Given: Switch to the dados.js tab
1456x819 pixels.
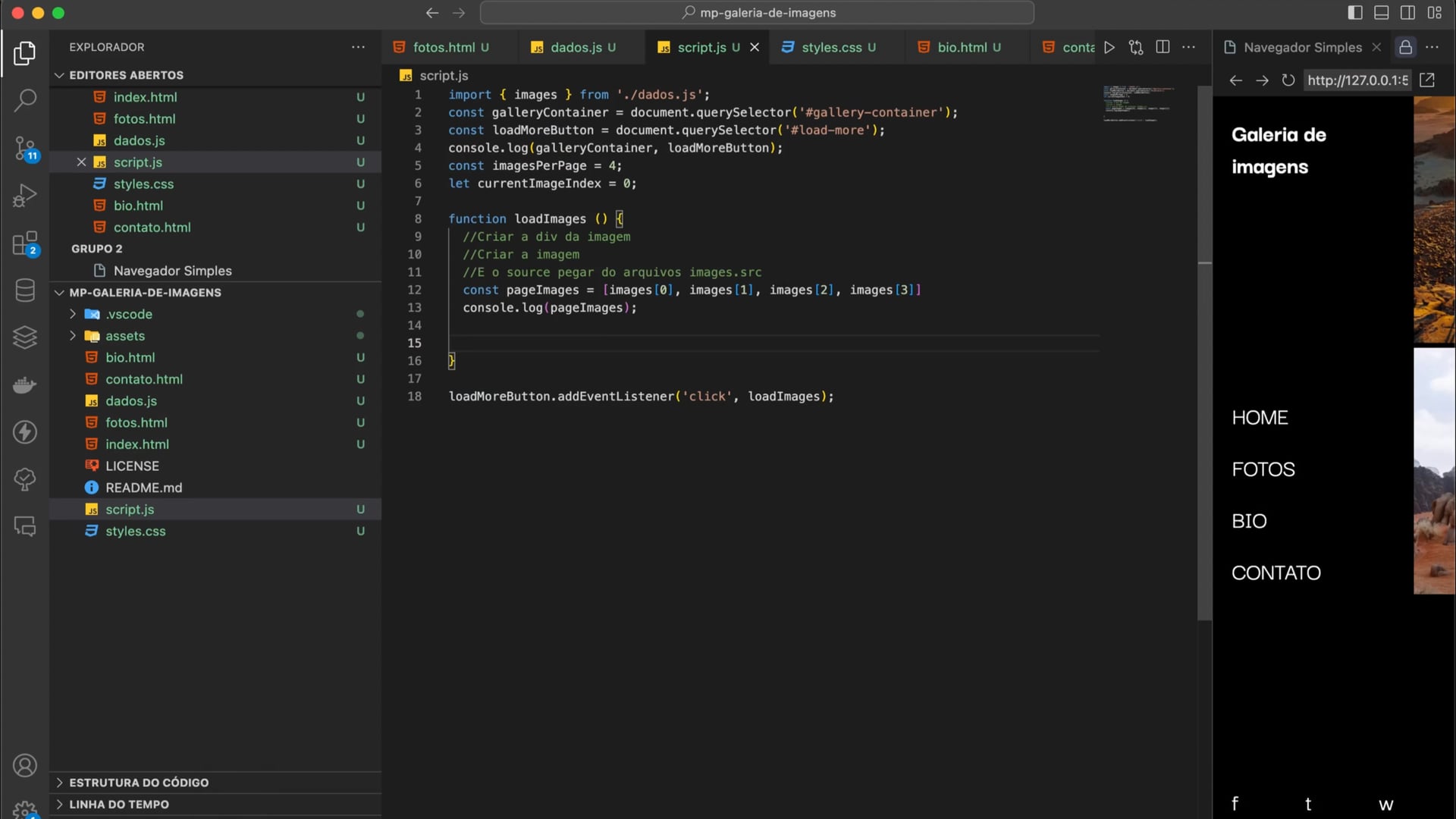Looking at the screenshot, I should click(x=576, y=47).
